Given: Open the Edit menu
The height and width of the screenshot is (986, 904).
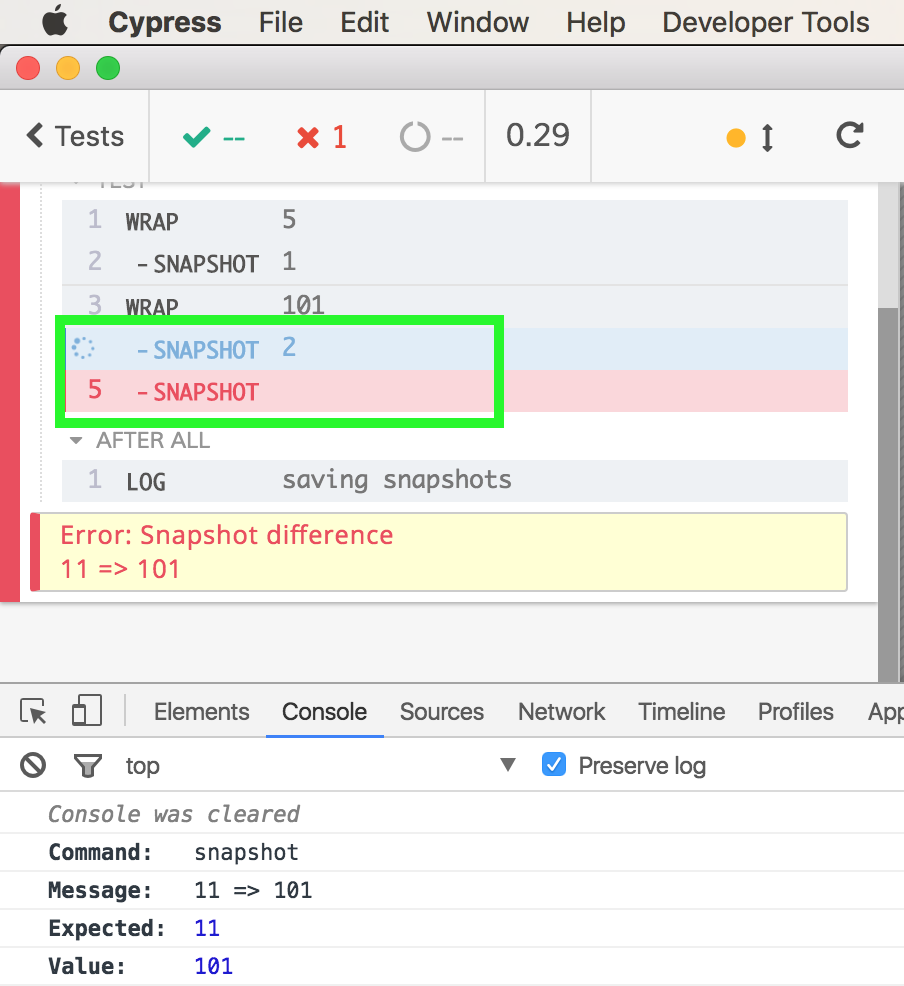Looking at the screenshot, I should [365, 23].
